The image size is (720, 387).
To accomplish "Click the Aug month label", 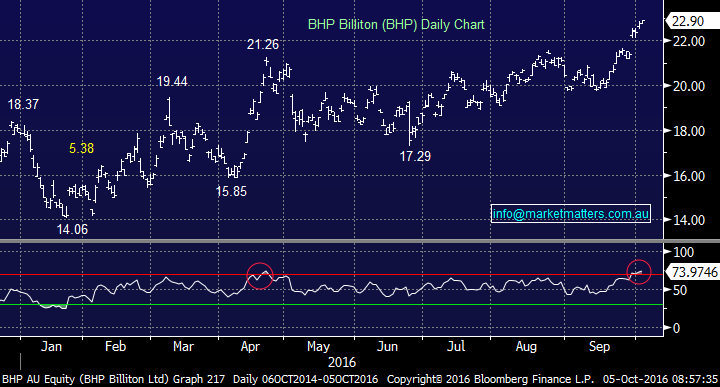I will tap(526, 347).
